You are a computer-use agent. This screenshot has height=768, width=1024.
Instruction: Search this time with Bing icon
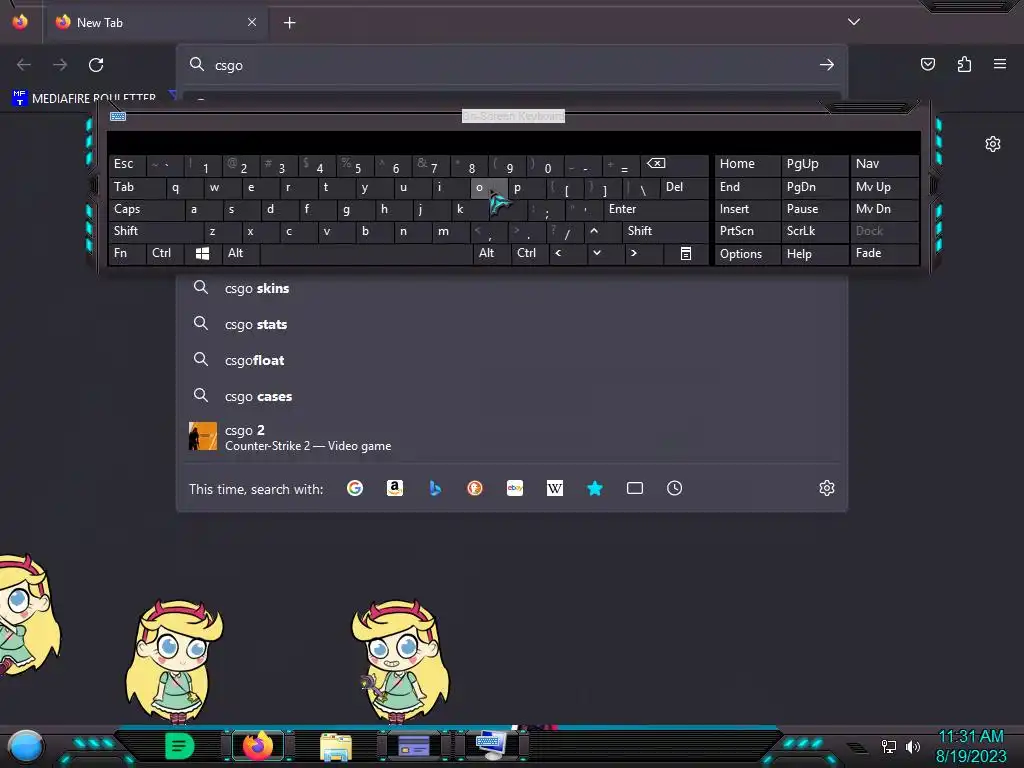[435, 488]
